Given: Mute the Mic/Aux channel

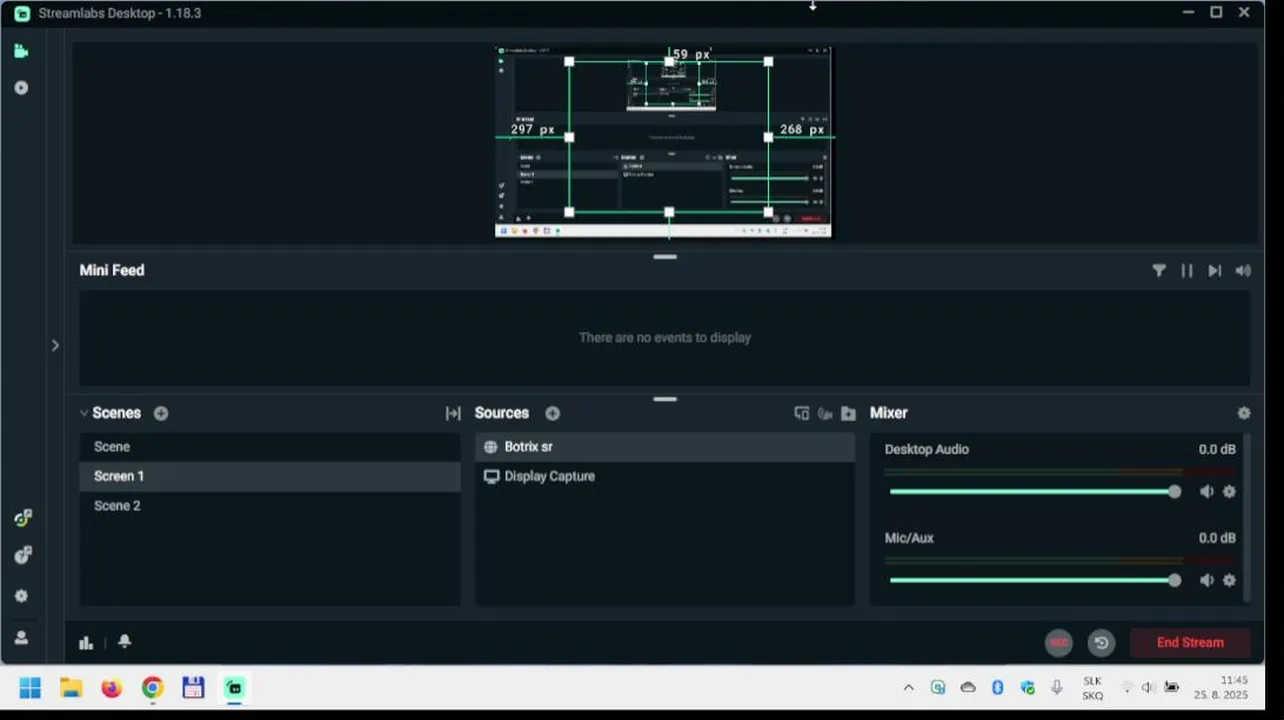Looking at the screenshot, I should (x=1207, y=580).
